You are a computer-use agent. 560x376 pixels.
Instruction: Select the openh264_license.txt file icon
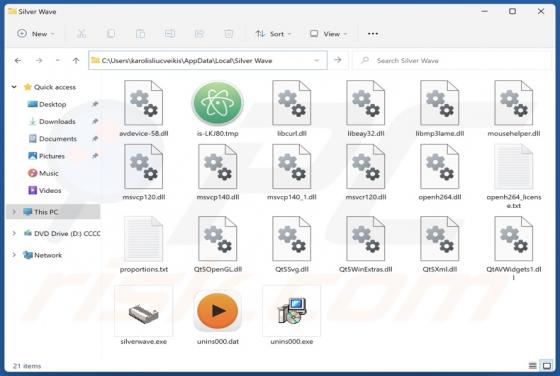tap(514, 166)
